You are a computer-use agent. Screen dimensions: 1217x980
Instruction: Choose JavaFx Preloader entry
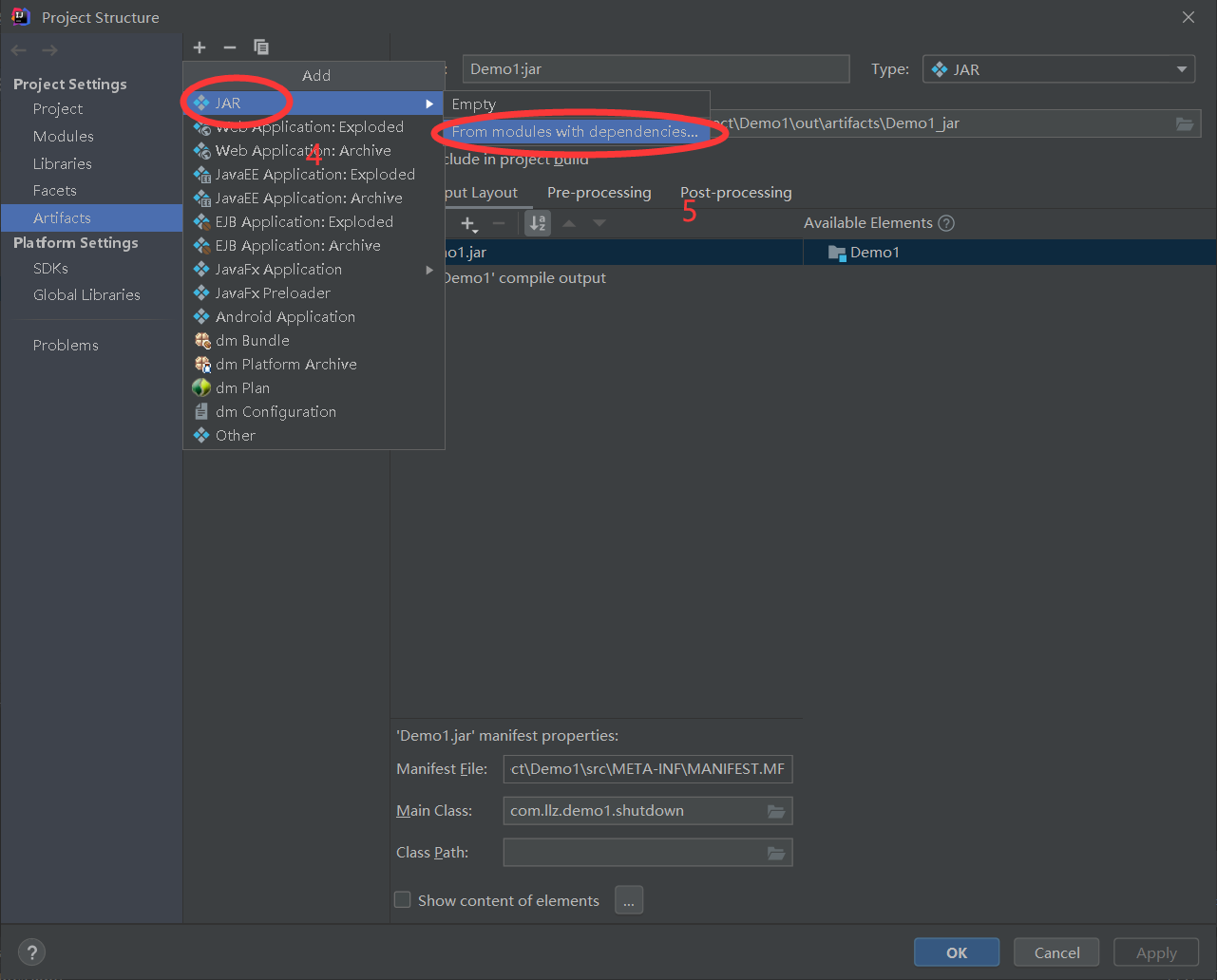pyautogui.click(x=314, y=292)
